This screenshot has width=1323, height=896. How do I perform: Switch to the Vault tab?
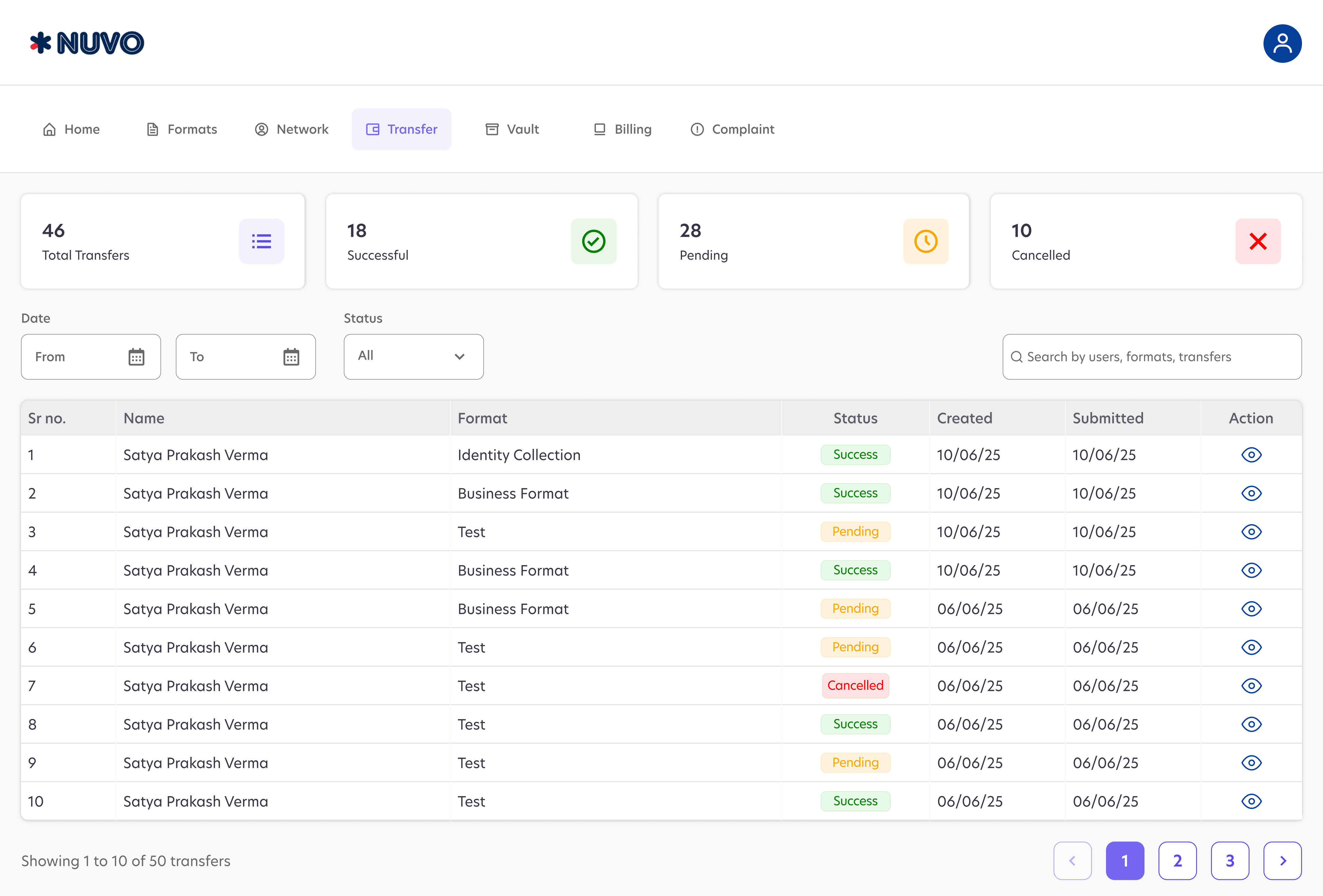click(x=512, y=129)
